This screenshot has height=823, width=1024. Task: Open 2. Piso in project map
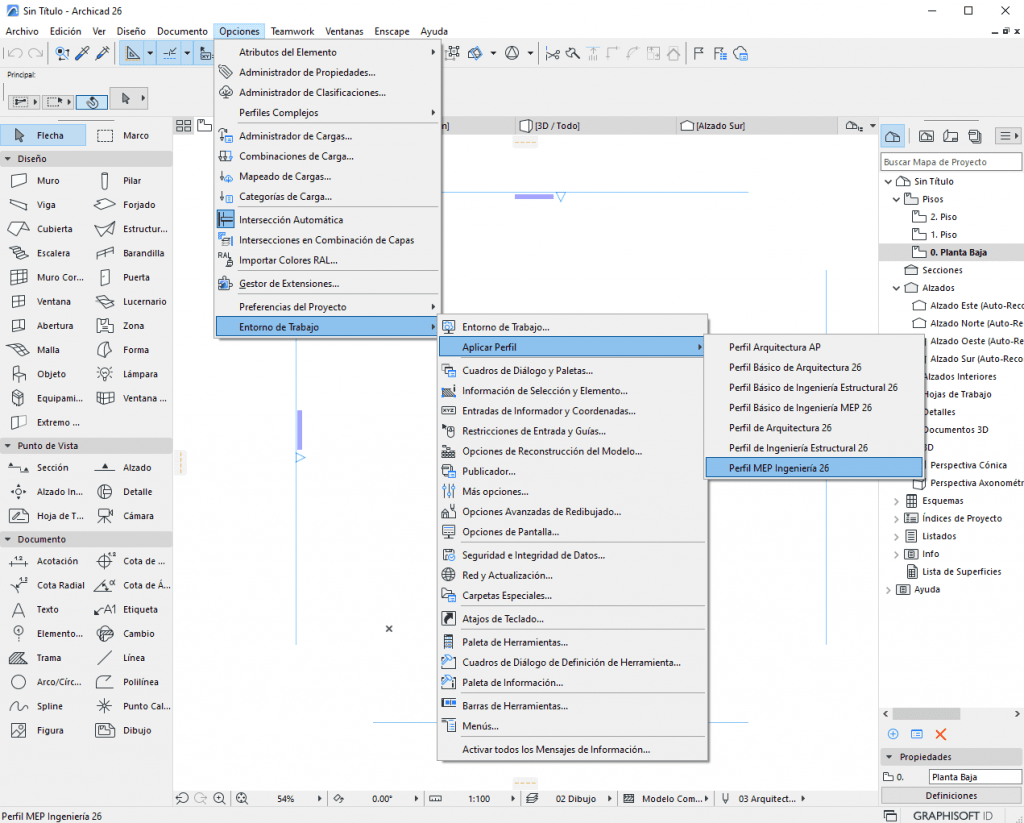tap(942, 217)
